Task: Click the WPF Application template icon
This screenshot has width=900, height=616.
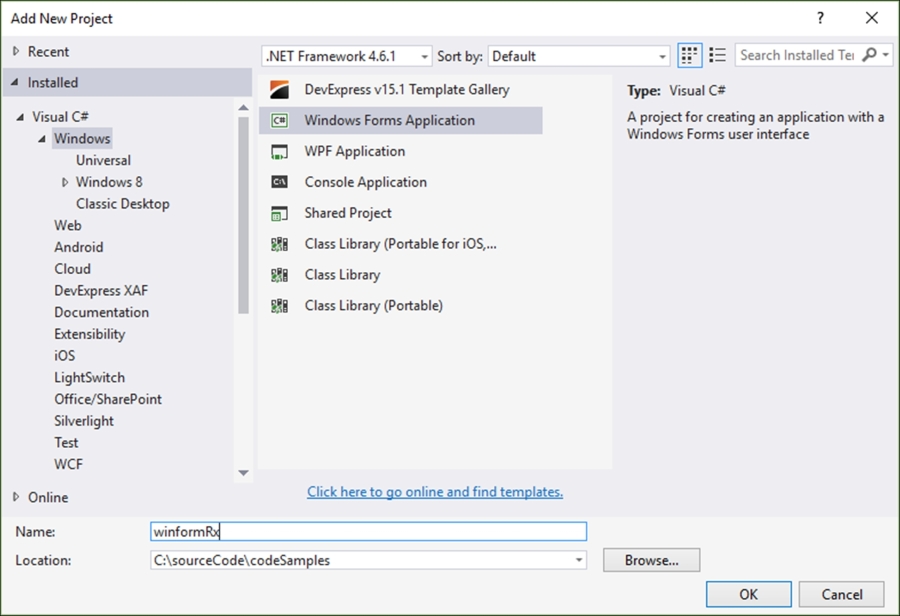Action: 280,152
